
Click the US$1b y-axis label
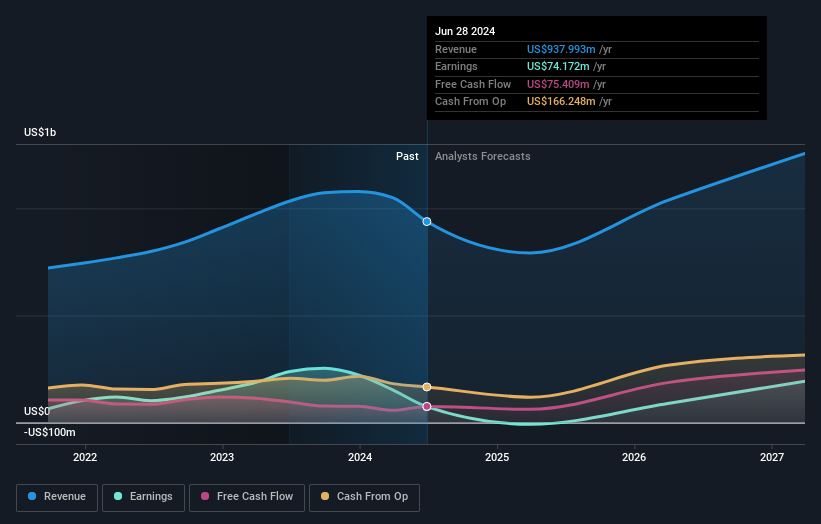(x=40, y=132)
